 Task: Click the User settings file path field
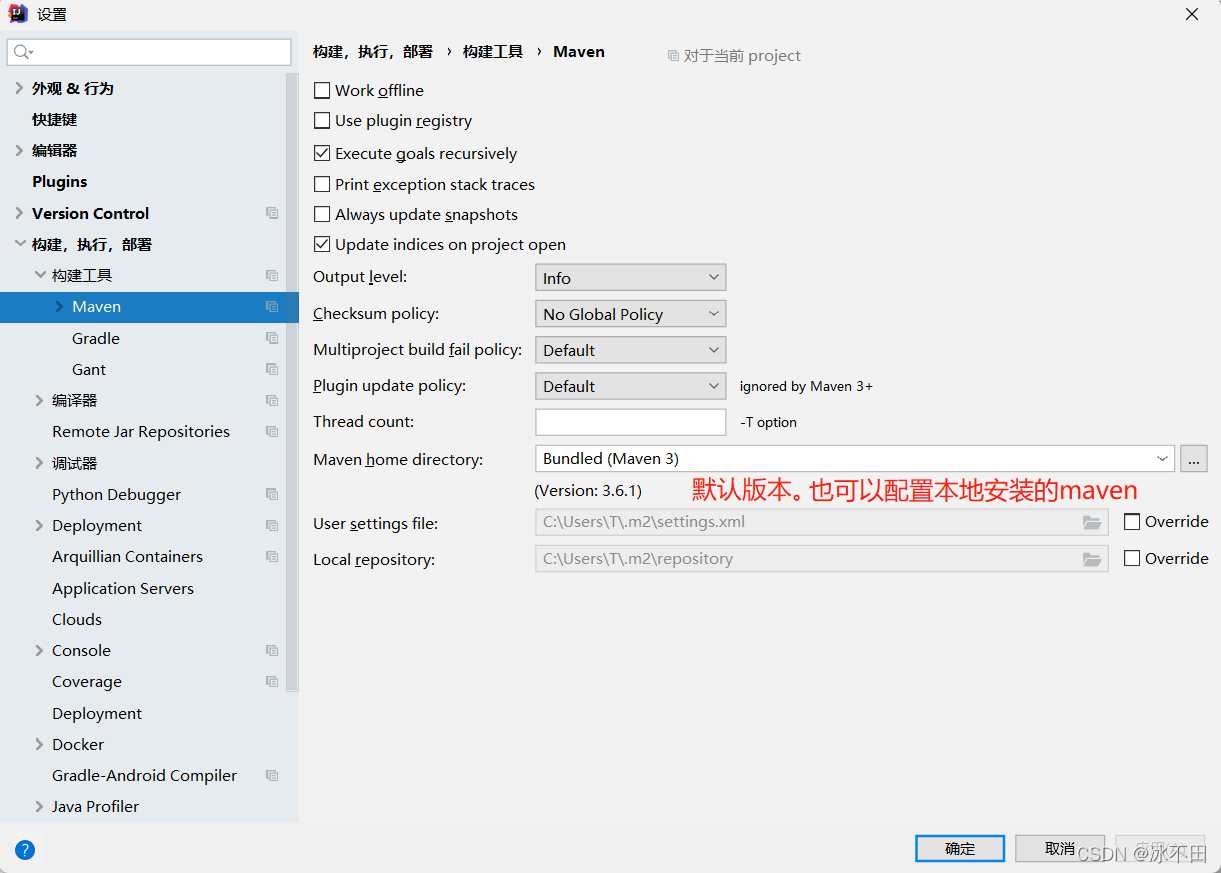[822, 522]
